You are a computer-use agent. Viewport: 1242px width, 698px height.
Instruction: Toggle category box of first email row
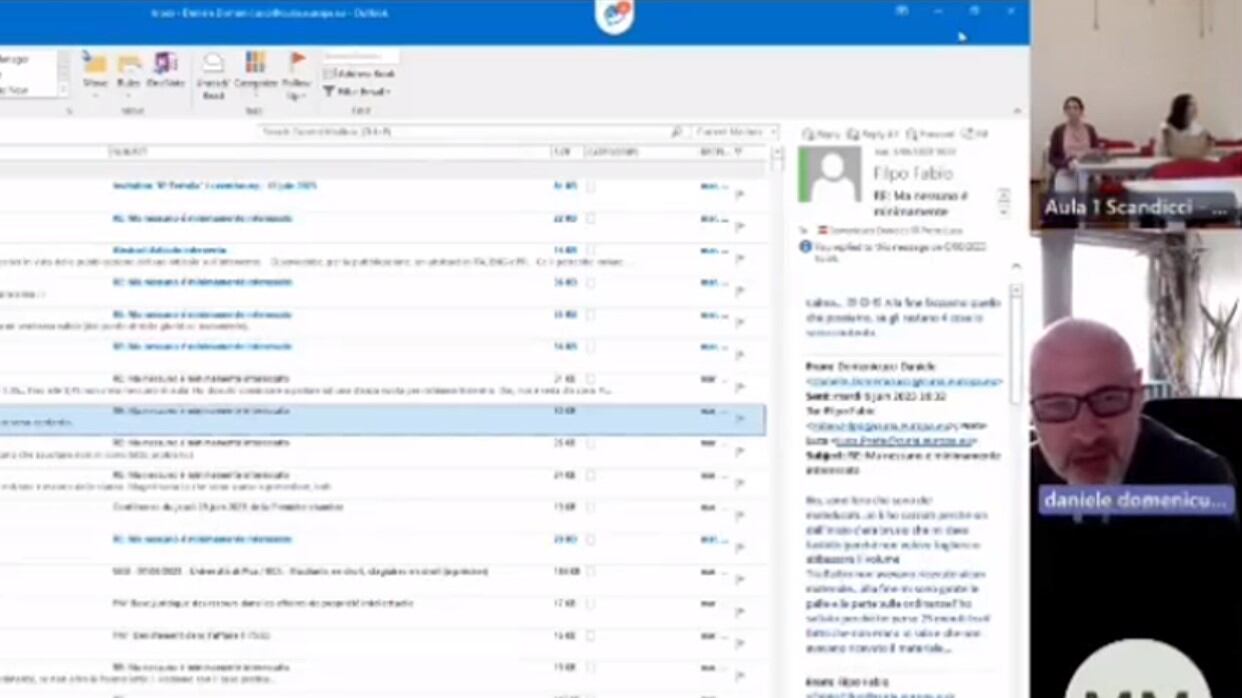(590, 186)
